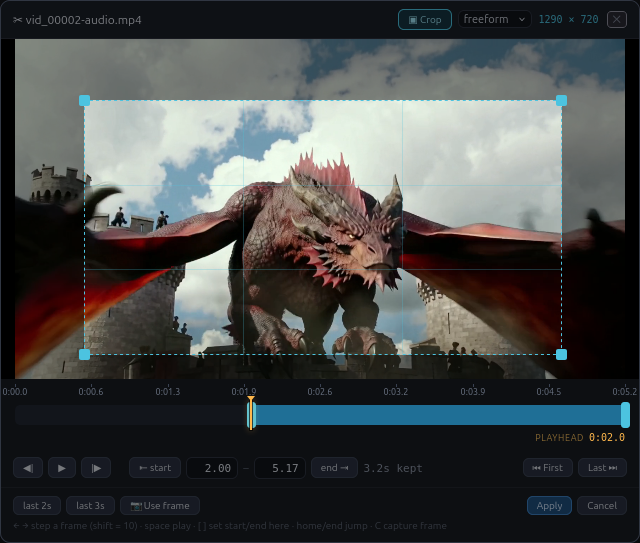Jump to Last frame
Screen dimensions: 640x543
(x=602, y=468)
